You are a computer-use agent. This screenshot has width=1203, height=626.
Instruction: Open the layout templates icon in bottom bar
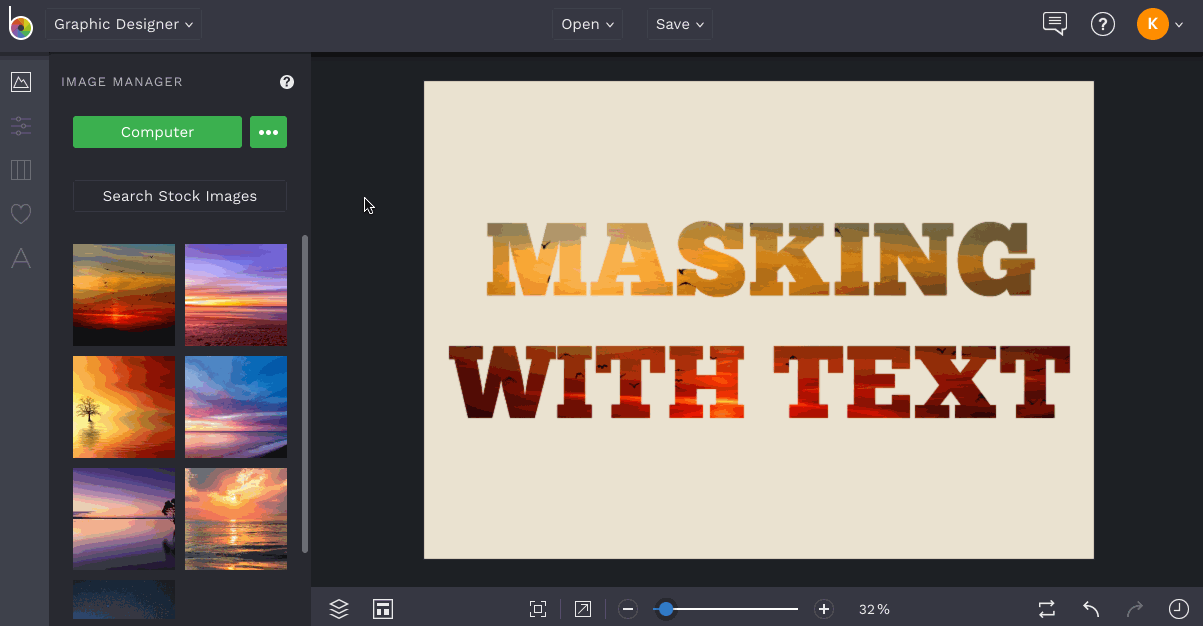(382, 609)
